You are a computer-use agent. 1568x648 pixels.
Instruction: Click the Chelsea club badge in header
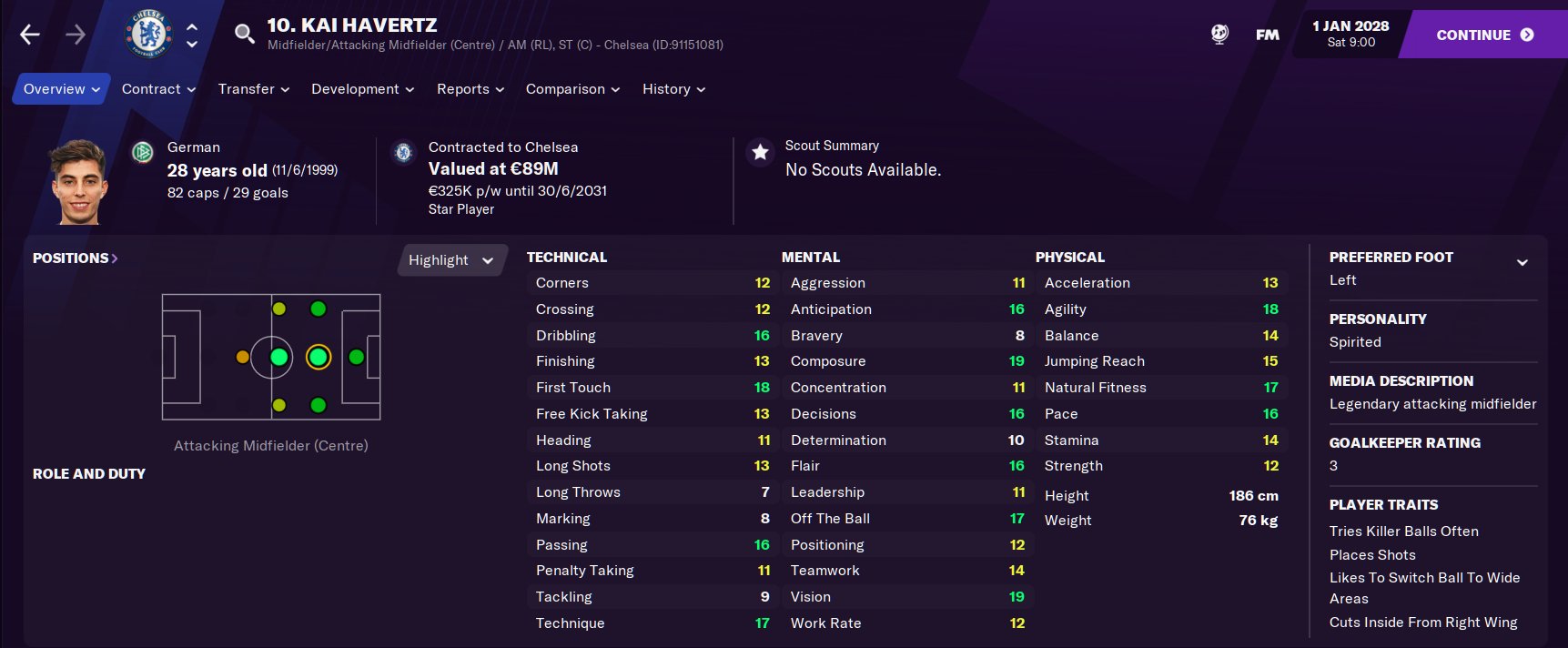(x=147, y=35)
